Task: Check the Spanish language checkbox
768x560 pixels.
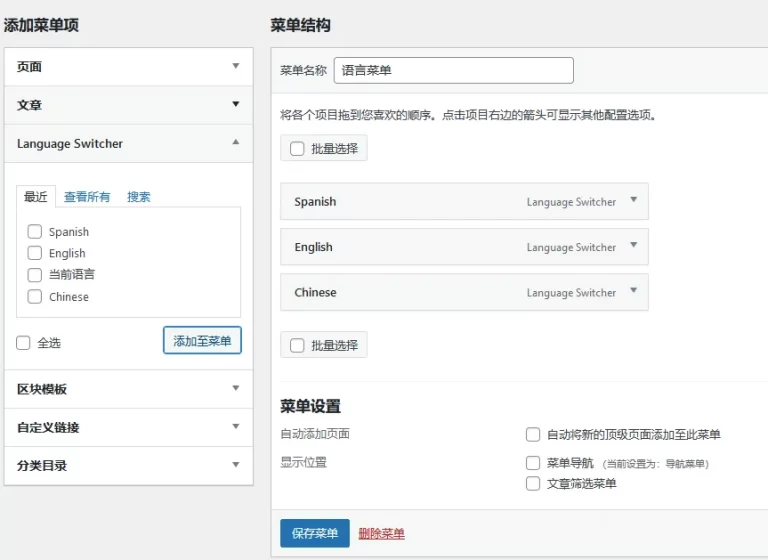Action: pyautogui.click(x=35, y=231)
